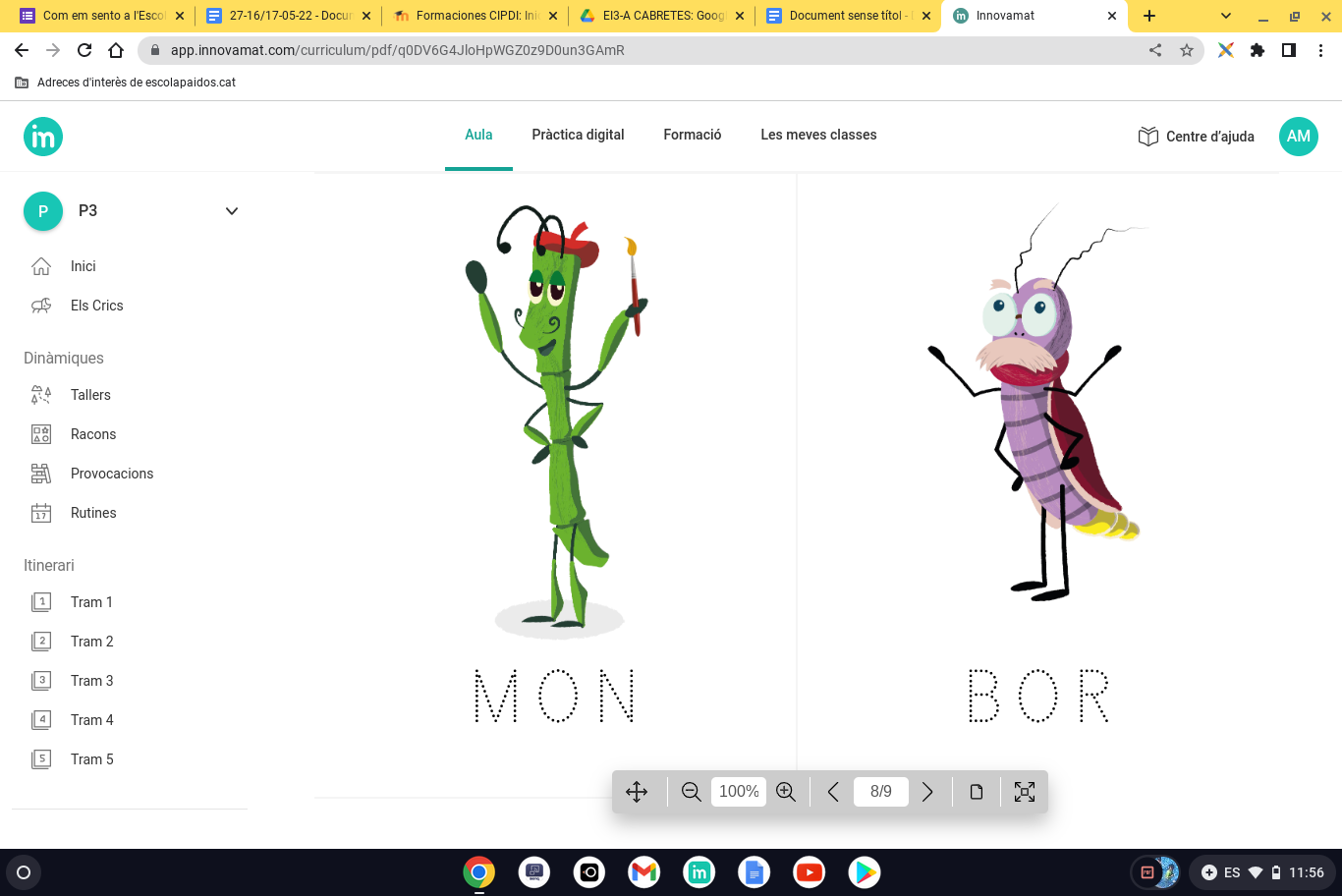Screen dimensions: 1342x896
Task: Enter fullscreen PDF view
Action: point(1025,792)
